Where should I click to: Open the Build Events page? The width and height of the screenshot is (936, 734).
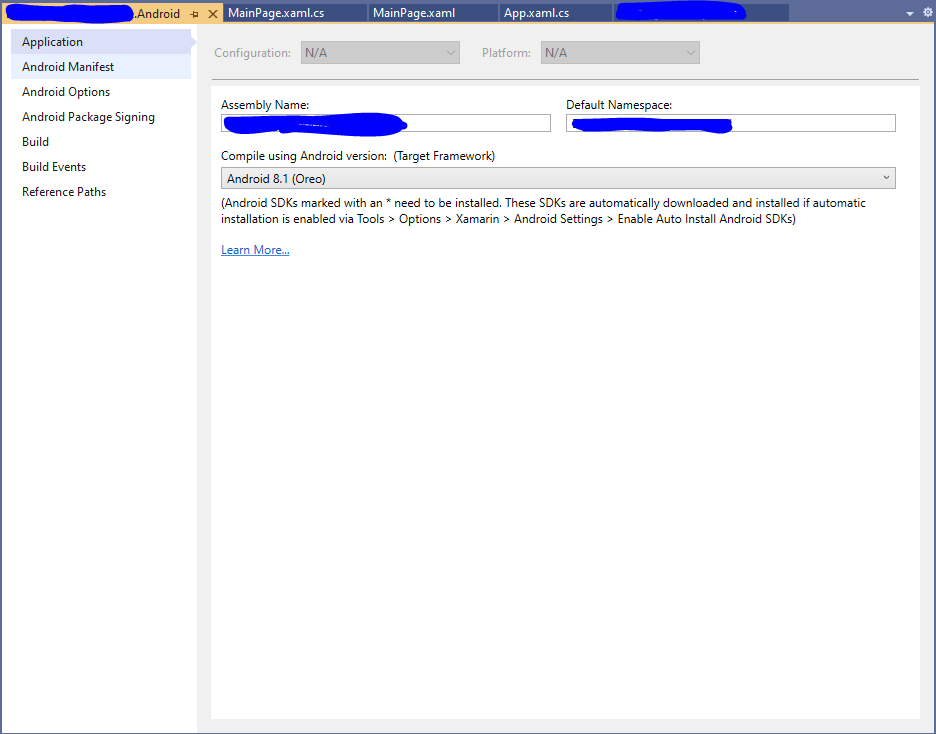coord(101,167)
